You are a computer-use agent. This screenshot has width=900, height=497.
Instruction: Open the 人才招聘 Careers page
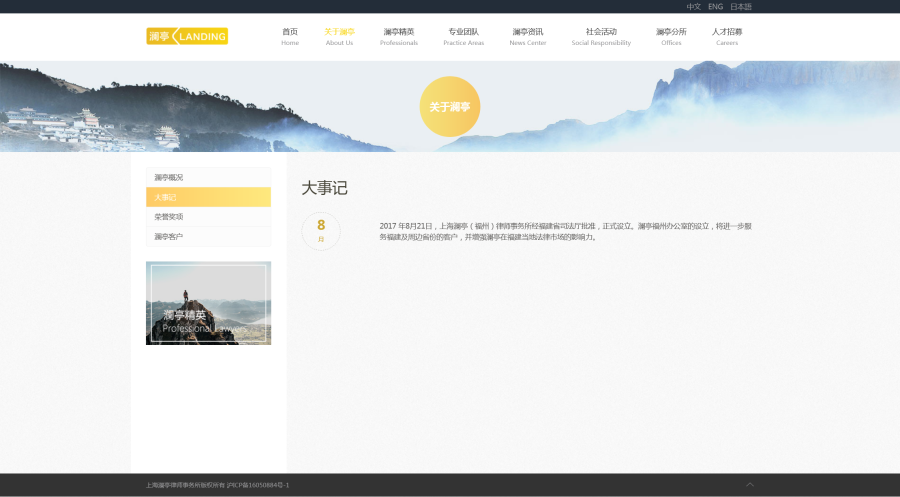727,36
